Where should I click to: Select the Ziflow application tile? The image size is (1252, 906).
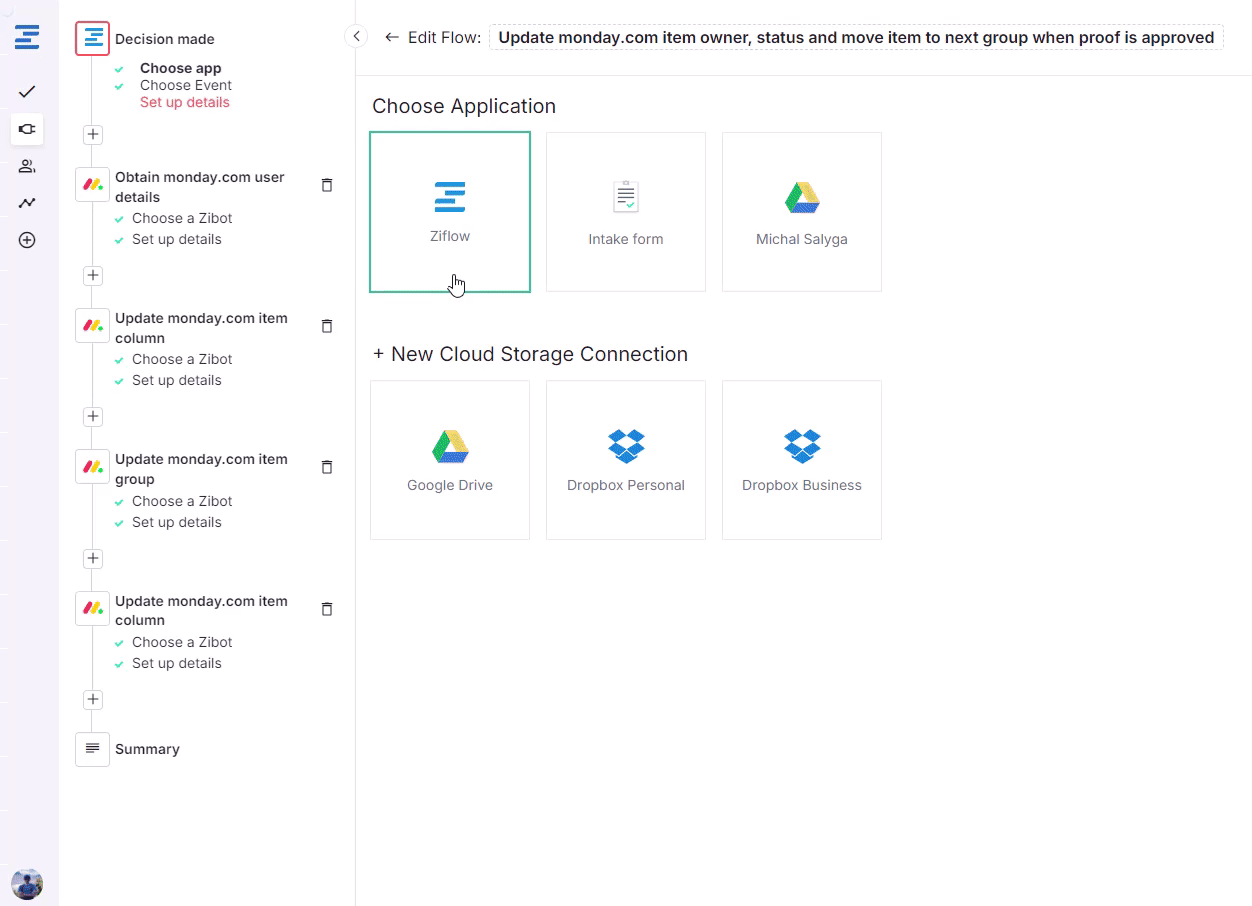pos(450,212)
